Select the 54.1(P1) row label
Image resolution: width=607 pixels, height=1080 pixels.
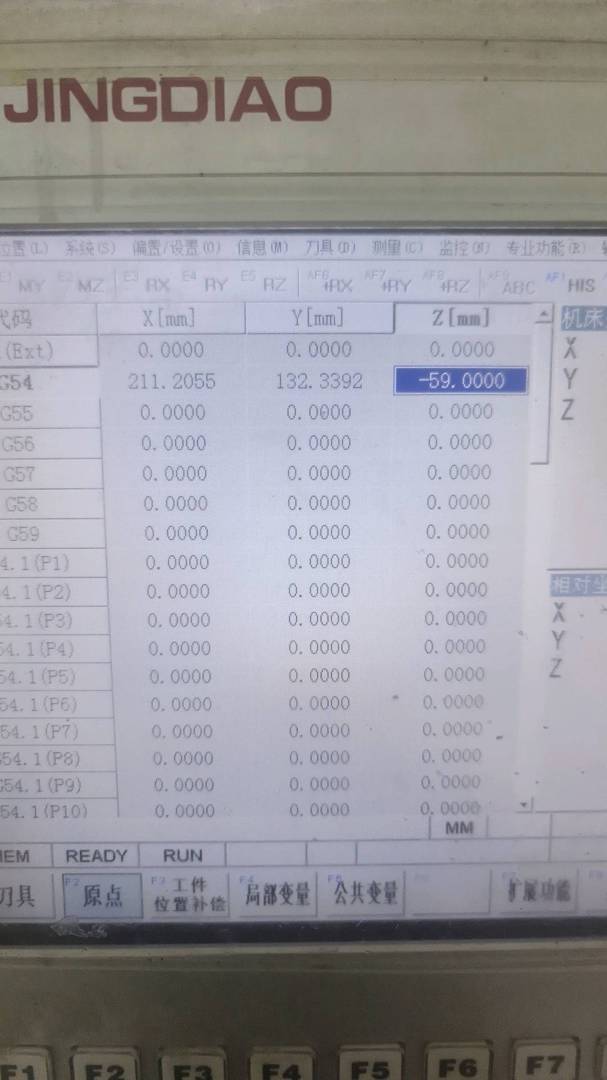[52, 563]
